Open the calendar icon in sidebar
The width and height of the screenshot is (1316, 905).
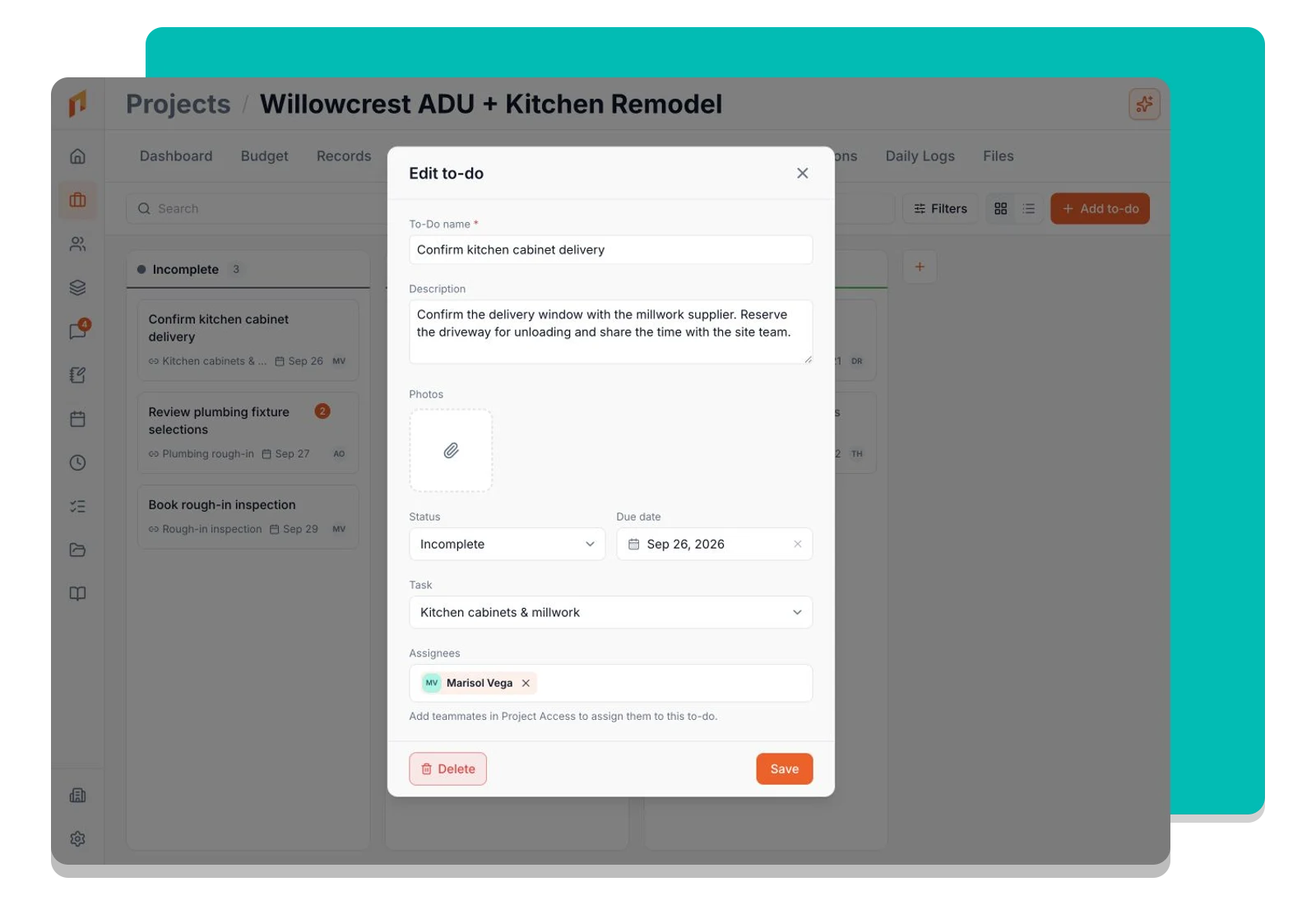78,419
